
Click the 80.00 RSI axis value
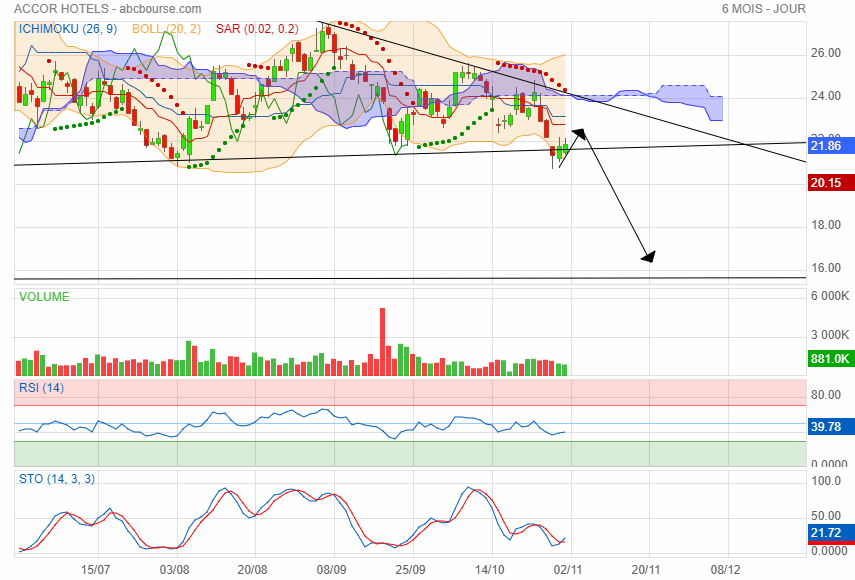tap(826, 395)
